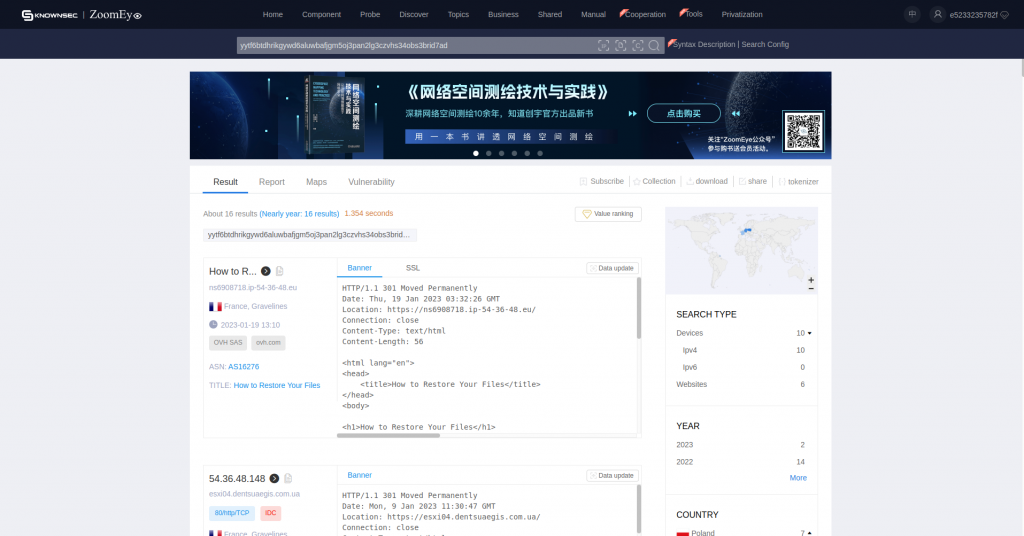
Task: Click download results
Action: pyautogui.click(x=707, y=181)
